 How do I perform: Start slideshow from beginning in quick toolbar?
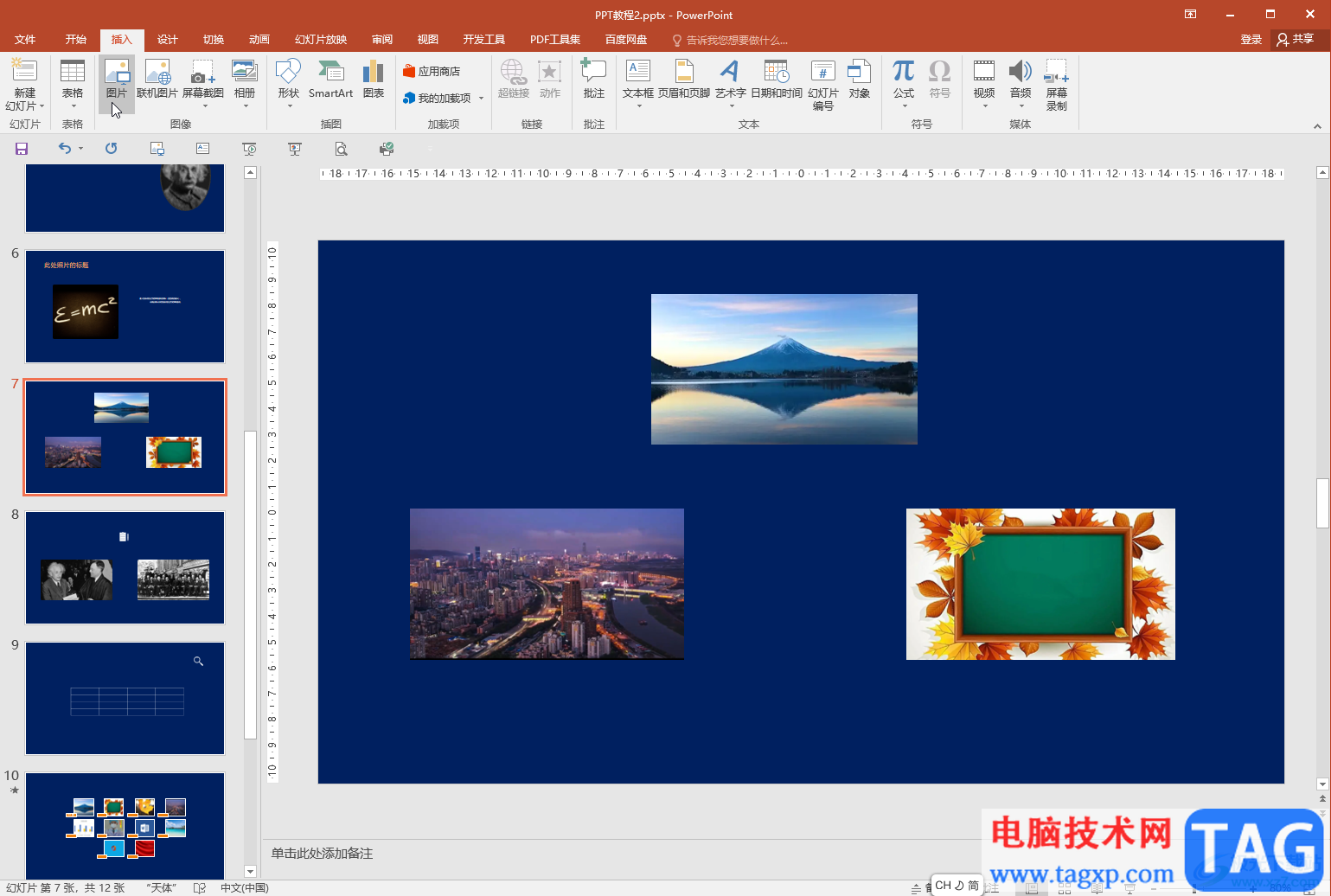[249, 149]
